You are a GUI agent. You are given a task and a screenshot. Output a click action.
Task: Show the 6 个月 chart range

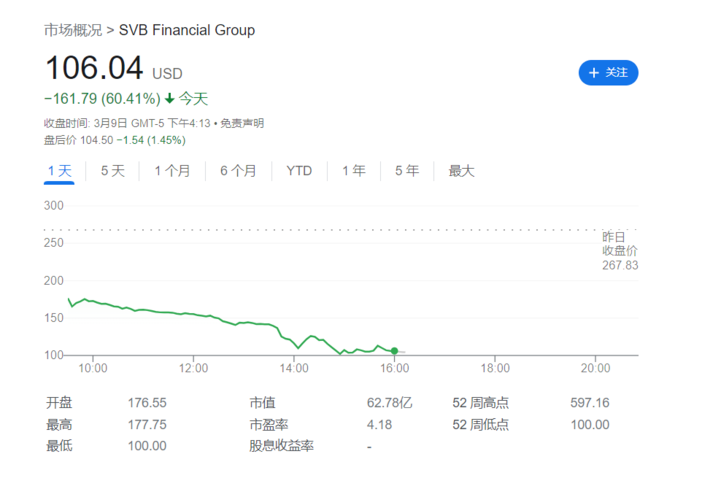238,171
